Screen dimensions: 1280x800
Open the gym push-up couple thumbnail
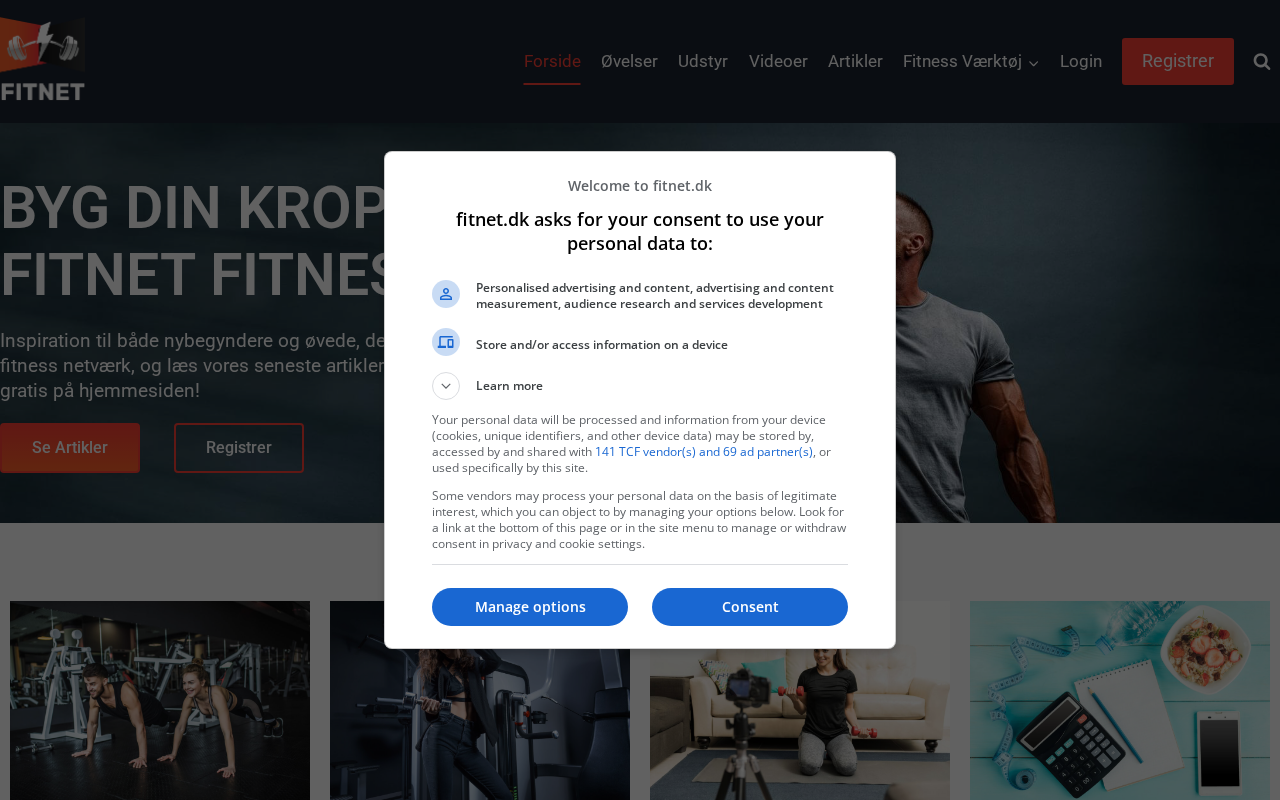[160, 700]
